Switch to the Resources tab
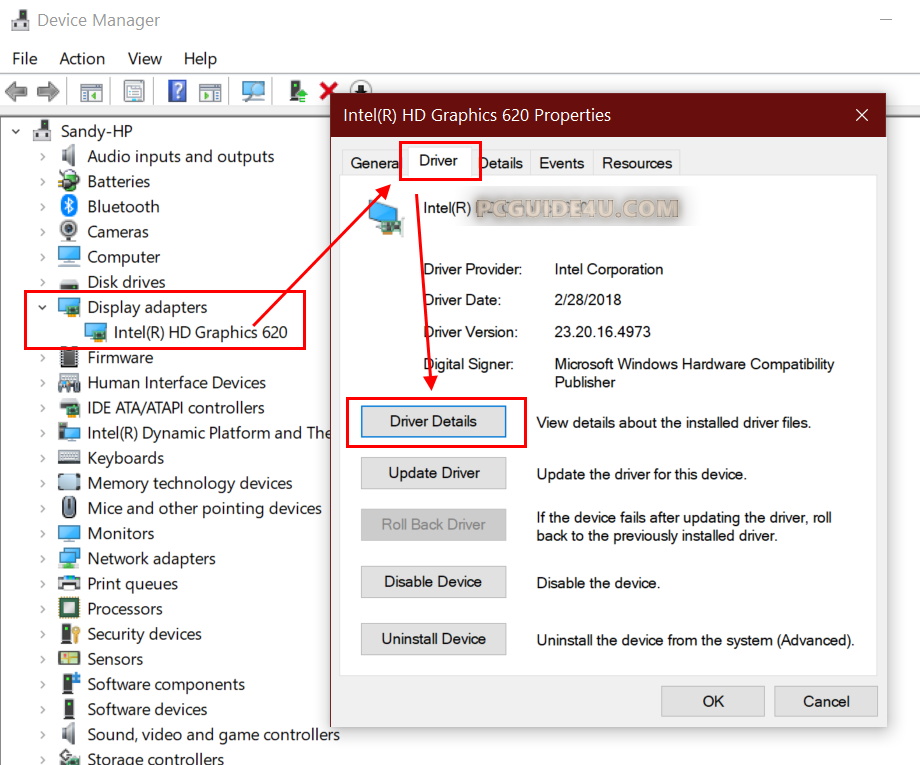Viewport: 920px width, 765px height. [x=637, y=163]
